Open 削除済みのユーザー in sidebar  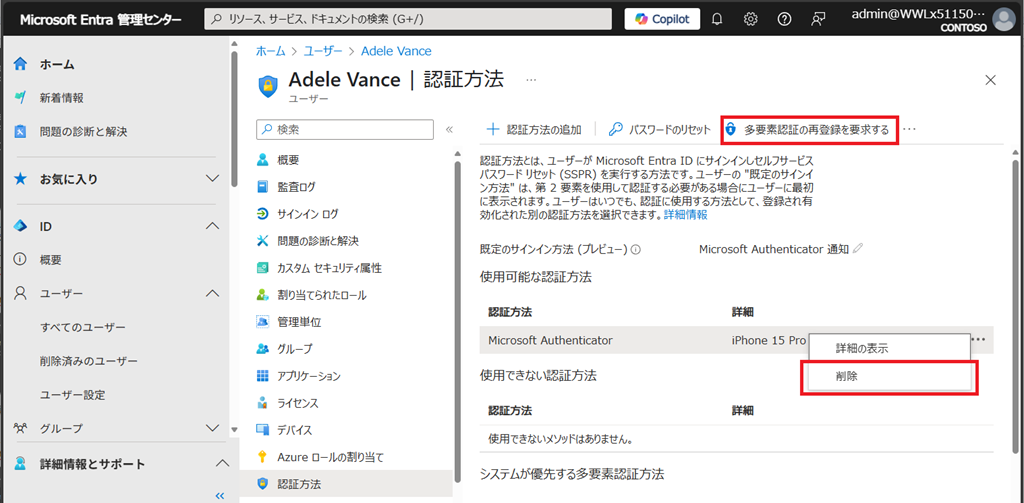coord(89,361)
